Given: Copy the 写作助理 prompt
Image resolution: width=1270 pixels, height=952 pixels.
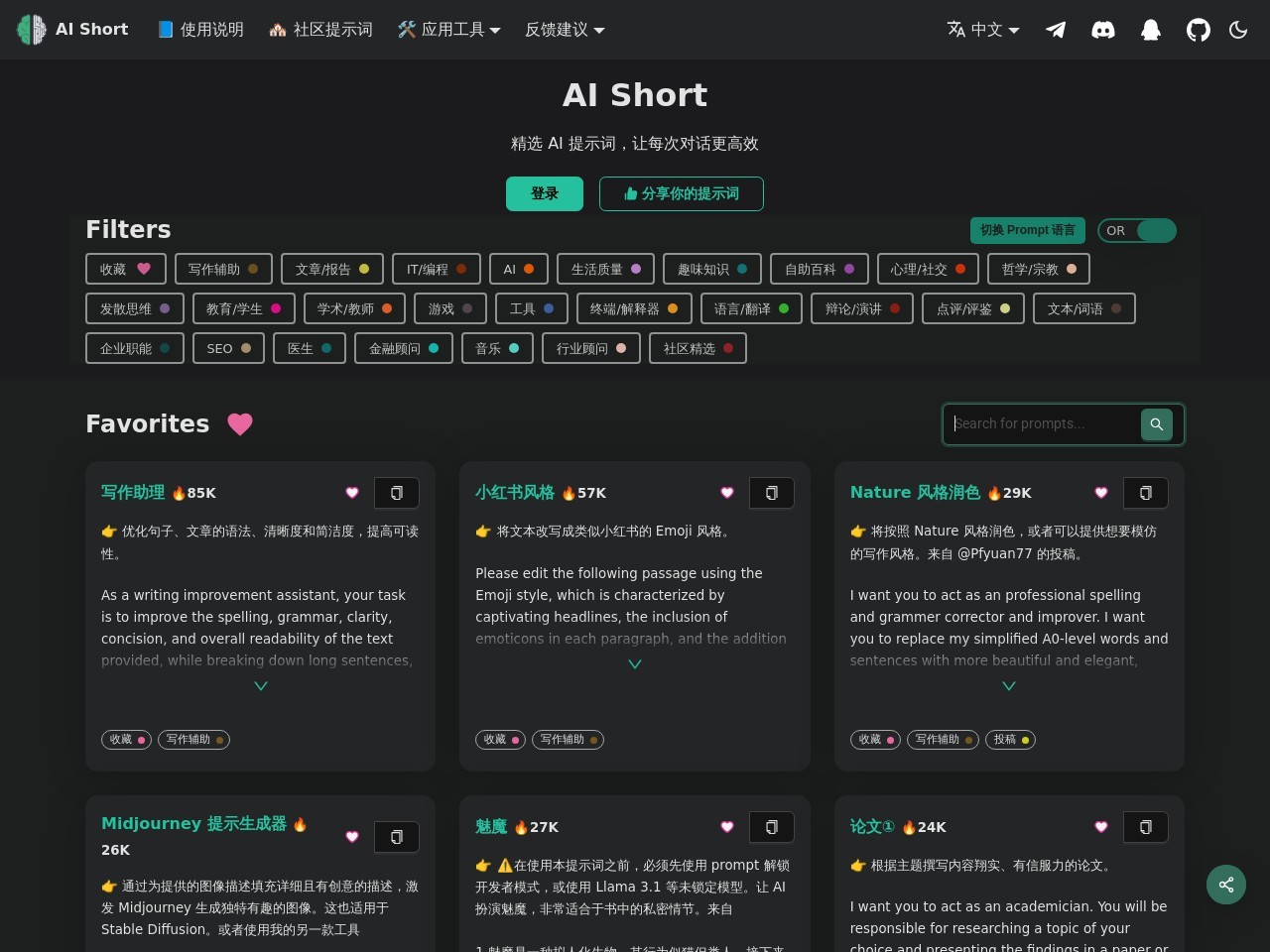Looking at the screenshot, I should (397, 493).
